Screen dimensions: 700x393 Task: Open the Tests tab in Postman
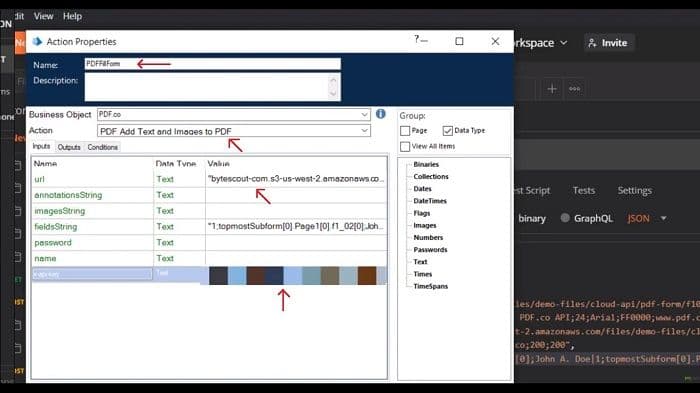584,190
